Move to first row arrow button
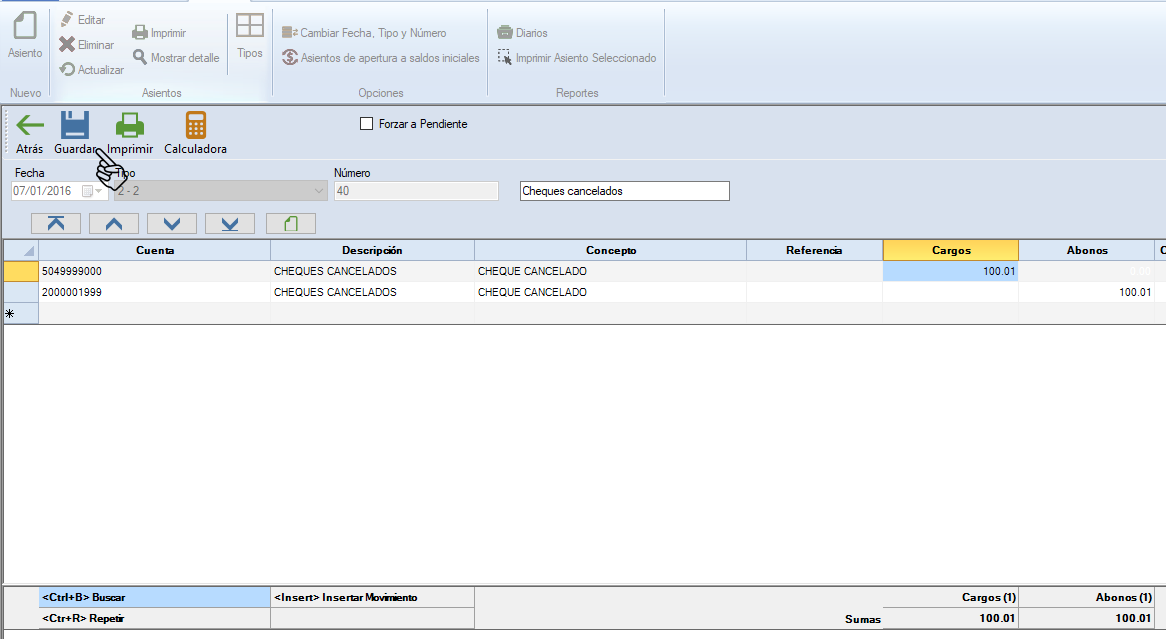1166x639 pixels. [x=56, y=223]
